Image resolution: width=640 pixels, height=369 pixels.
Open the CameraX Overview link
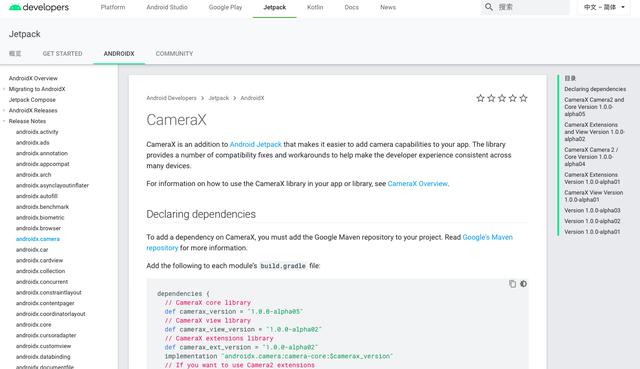tap(418, 184)
